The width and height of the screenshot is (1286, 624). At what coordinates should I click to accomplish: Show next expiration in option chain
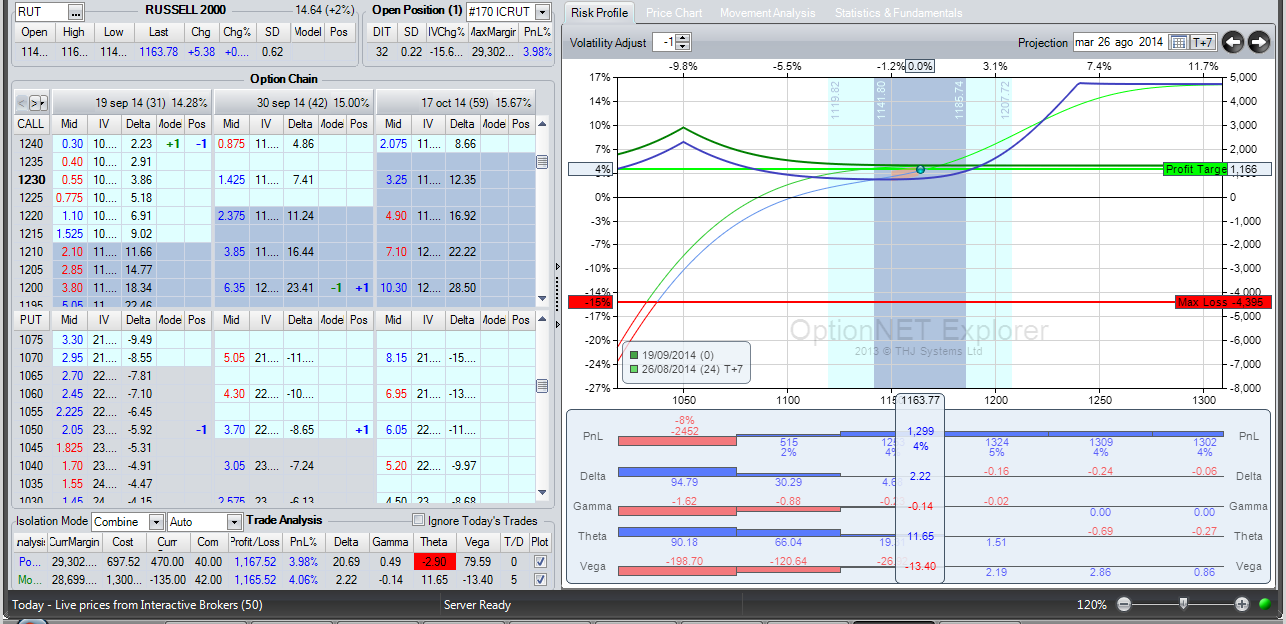click(39, 102)
